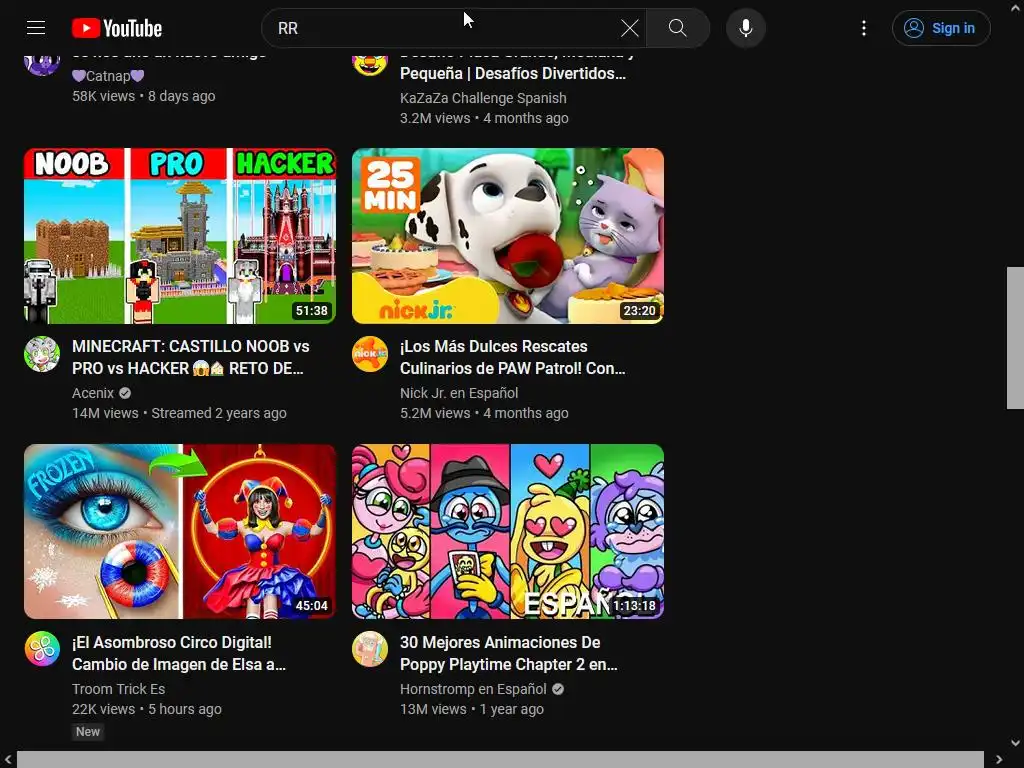Click the Sign in button
Screen dimensions: 1024x768
click(x=941, y=28)
